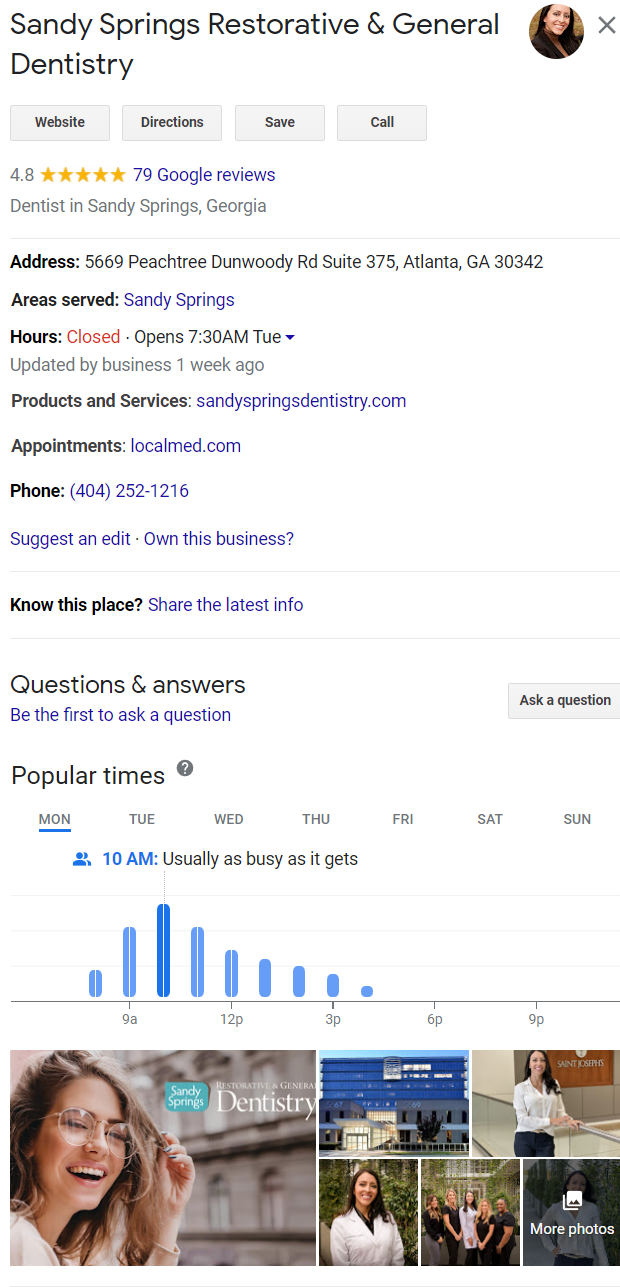
Task: Open the profile avatar photo
Action: pyautogui.click(x=556, y=31)
